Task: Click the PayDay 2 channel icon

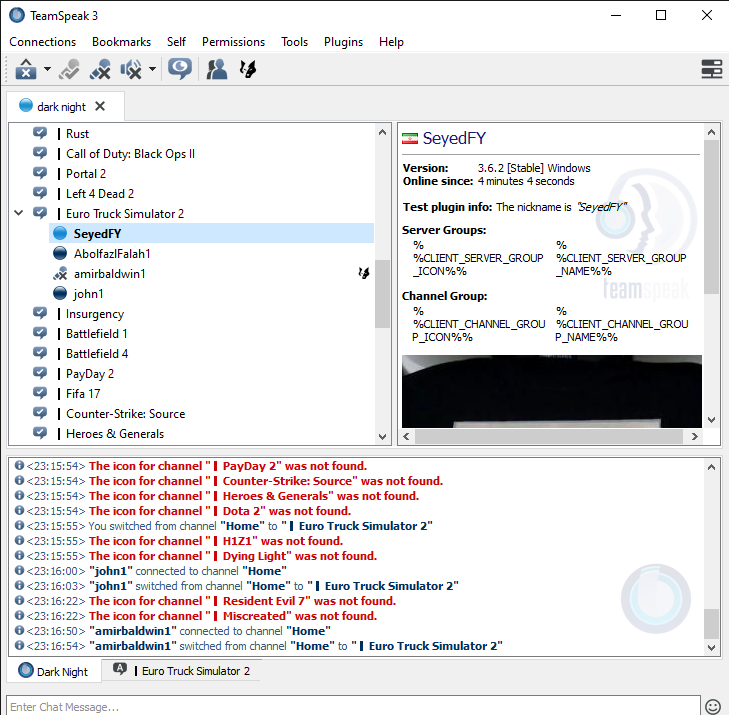Action: (40, 374)
